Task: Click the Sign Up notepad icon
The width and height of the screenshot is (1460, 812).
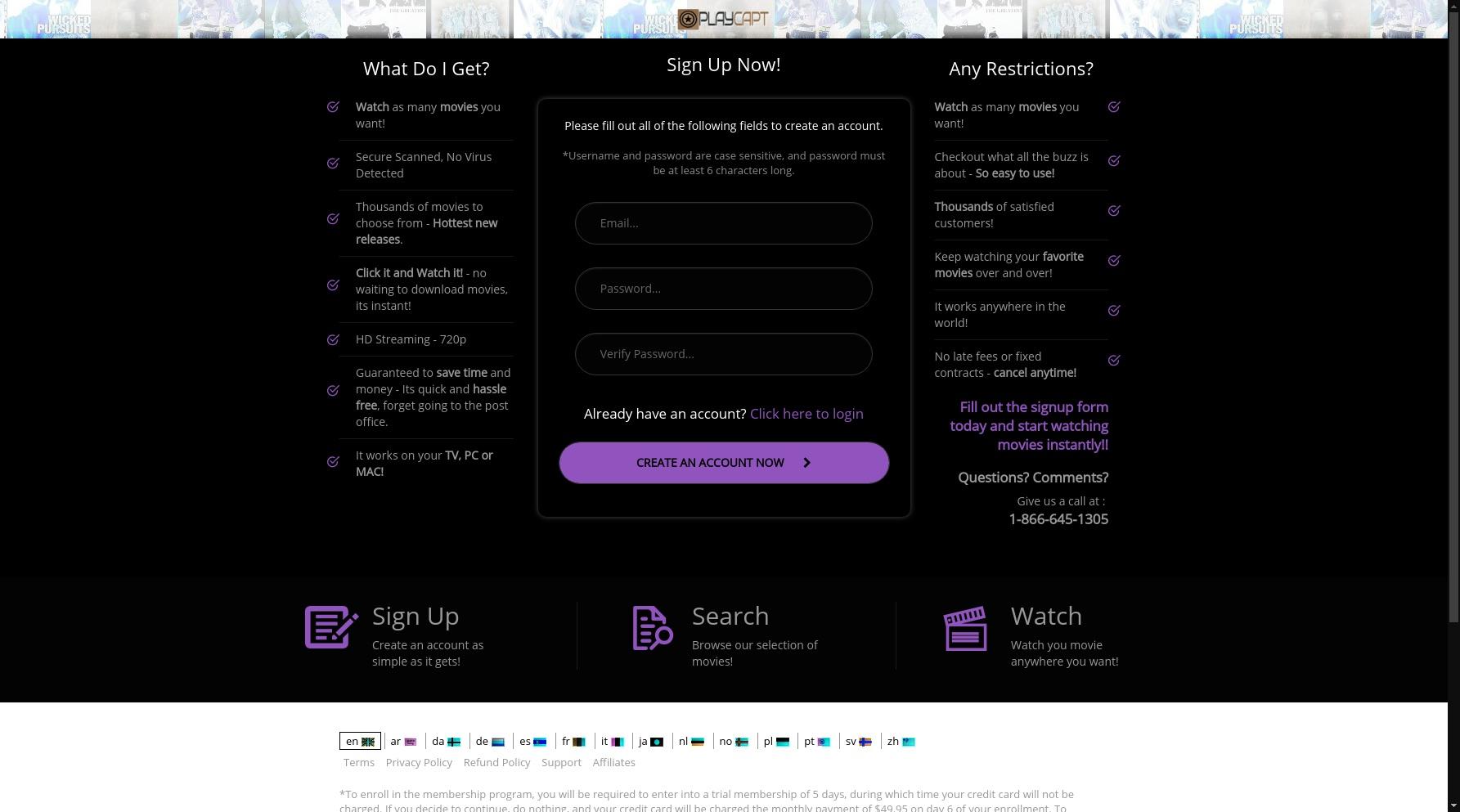Action: [331, 627]
